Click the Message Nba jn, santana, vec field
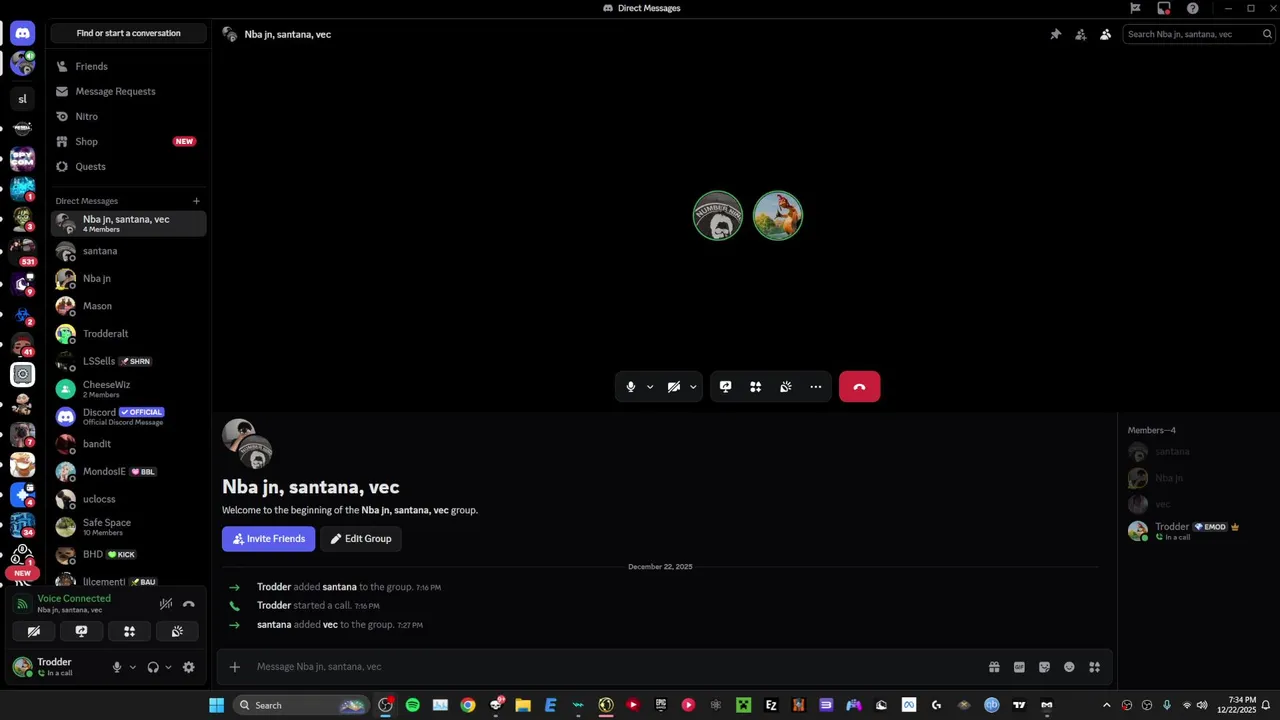Viewport: 1280px width, 720px height. tap(615, 667)
